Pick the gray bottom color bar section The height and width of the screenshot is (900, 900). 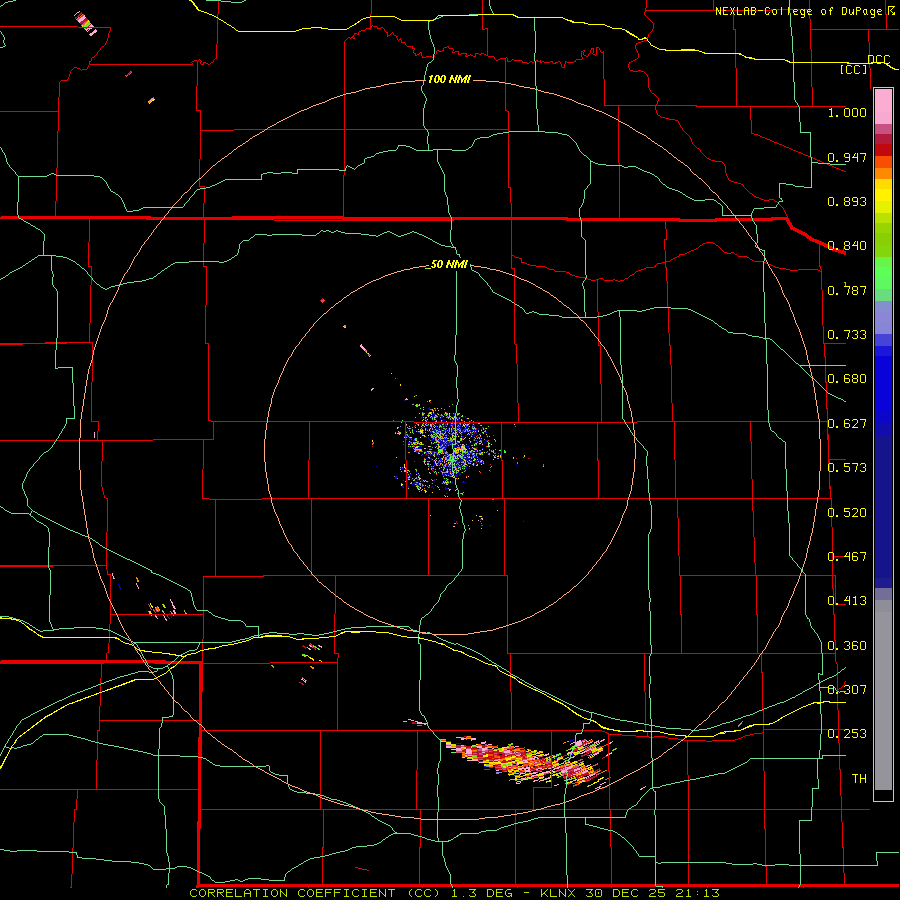[883, 695]
